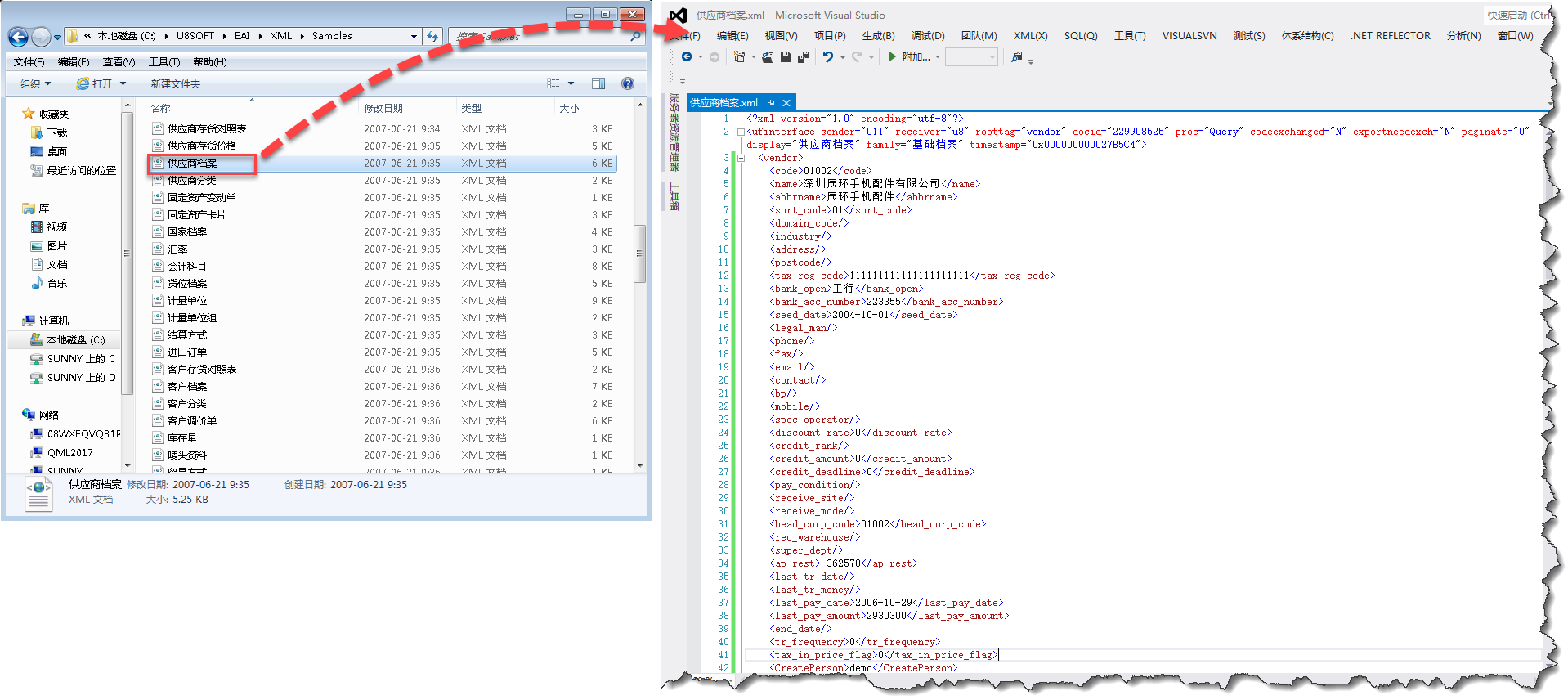Click the 组织 organize button

(x=35, y=83)
